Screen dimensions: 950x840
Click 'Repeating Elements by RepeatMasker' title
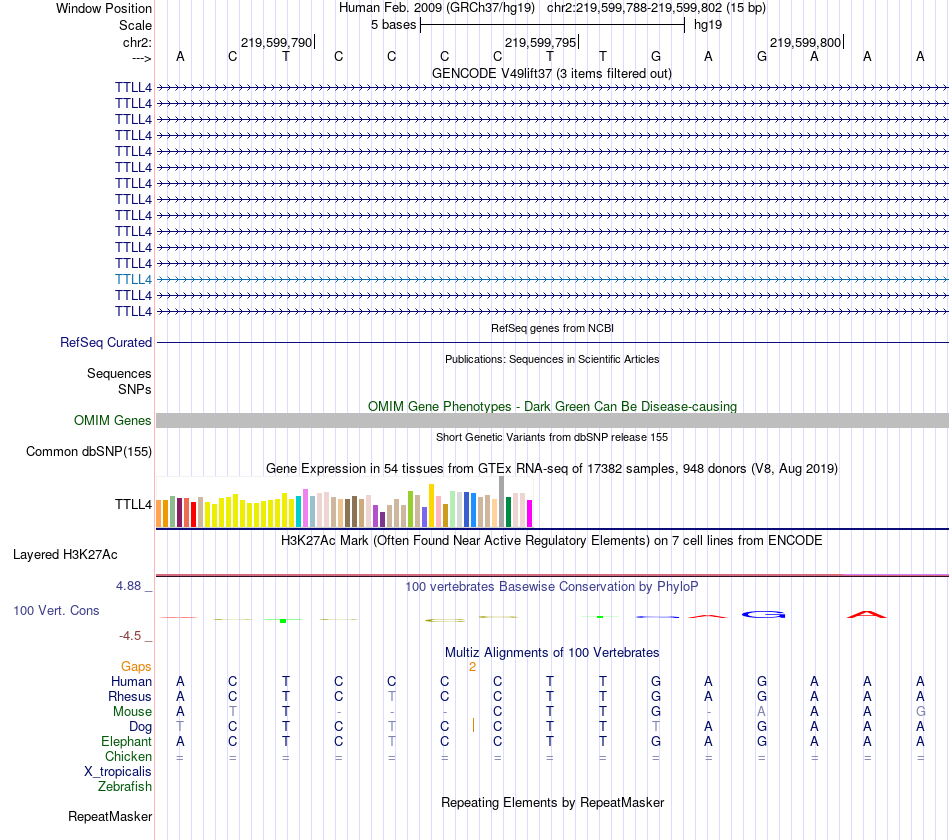pyautogui.click(x=552, y=802)
